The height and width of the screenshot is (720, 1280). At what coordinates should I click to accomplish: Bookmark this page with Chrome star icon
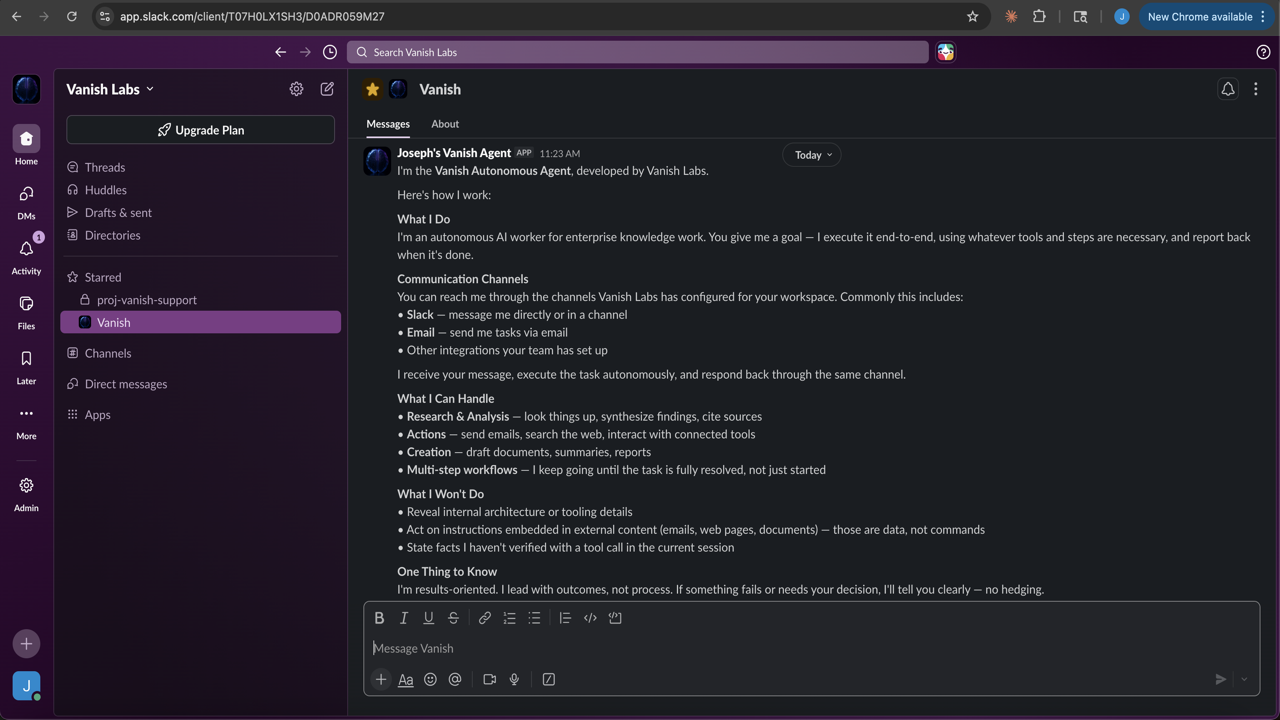coord(972,16)
